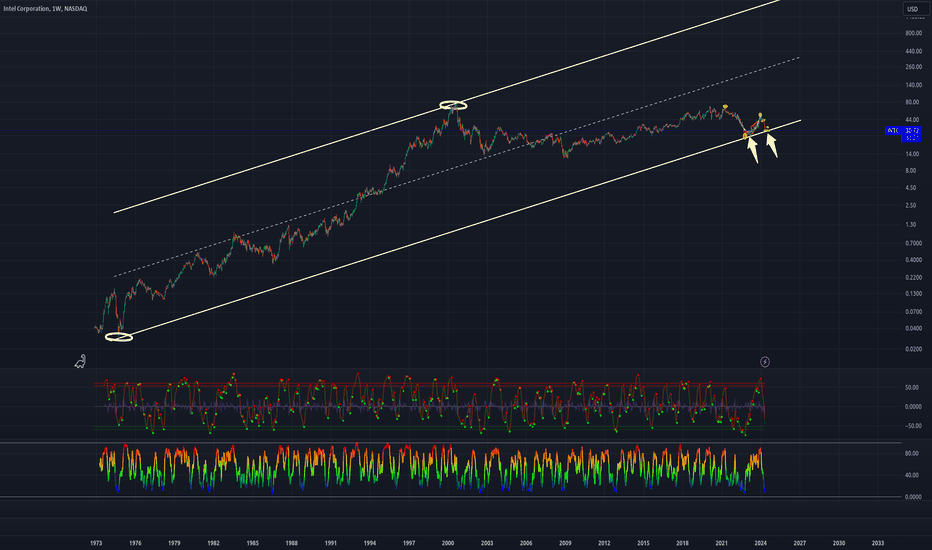This screenshot has width=932, height=550.
Task: Click the 0.1300 price axis label
Action: point(914,294)
